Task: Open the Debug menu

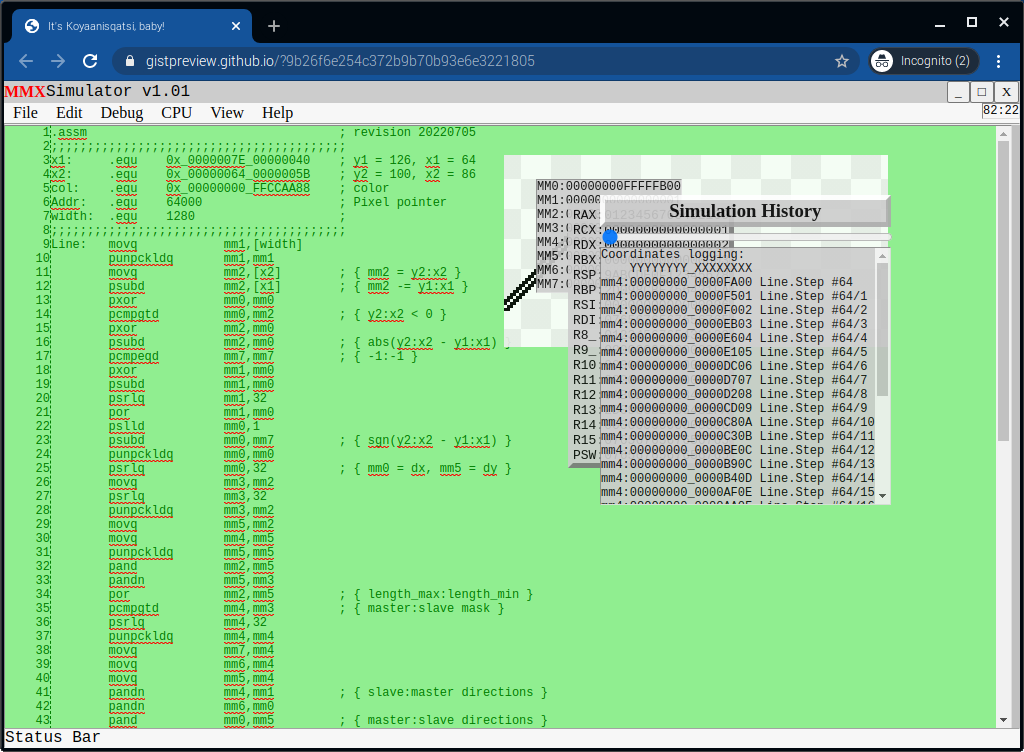Action: click(121, 113)
